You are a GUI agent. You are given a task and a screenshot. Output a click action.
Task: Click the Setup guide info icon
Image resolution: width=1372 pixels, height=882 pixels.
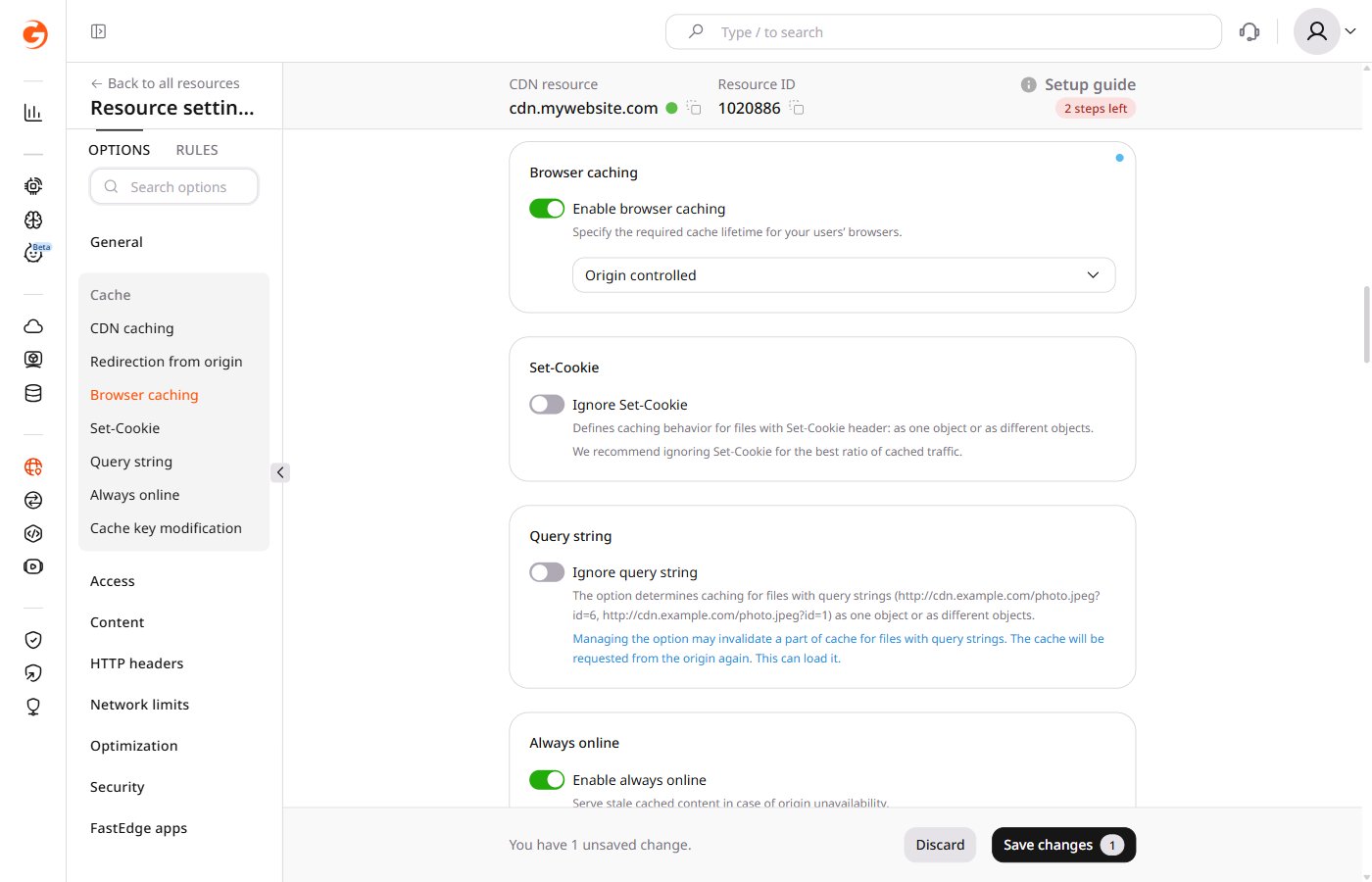1028,84
